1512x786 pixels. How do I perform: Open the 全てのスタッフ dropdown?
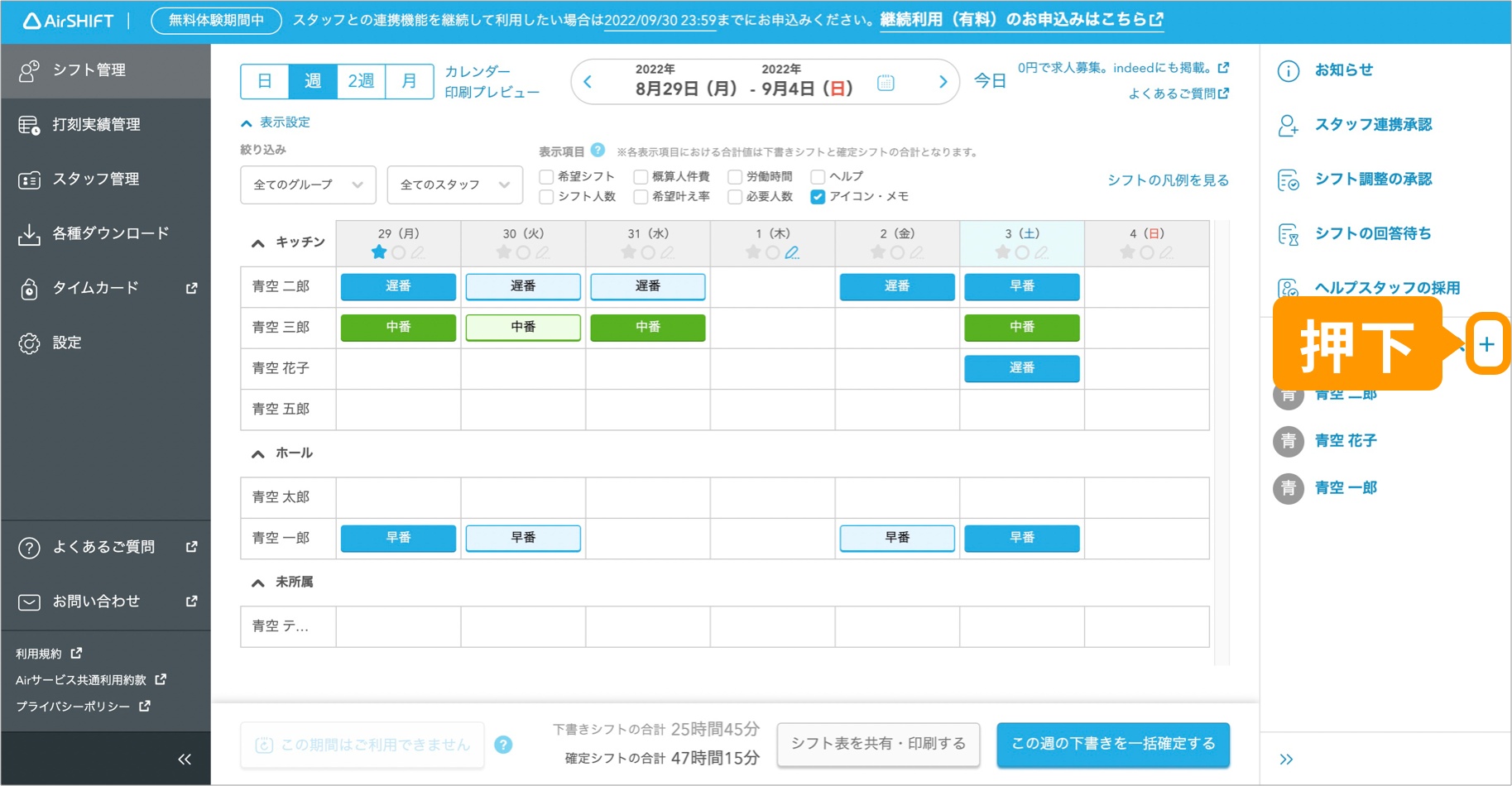454,185
